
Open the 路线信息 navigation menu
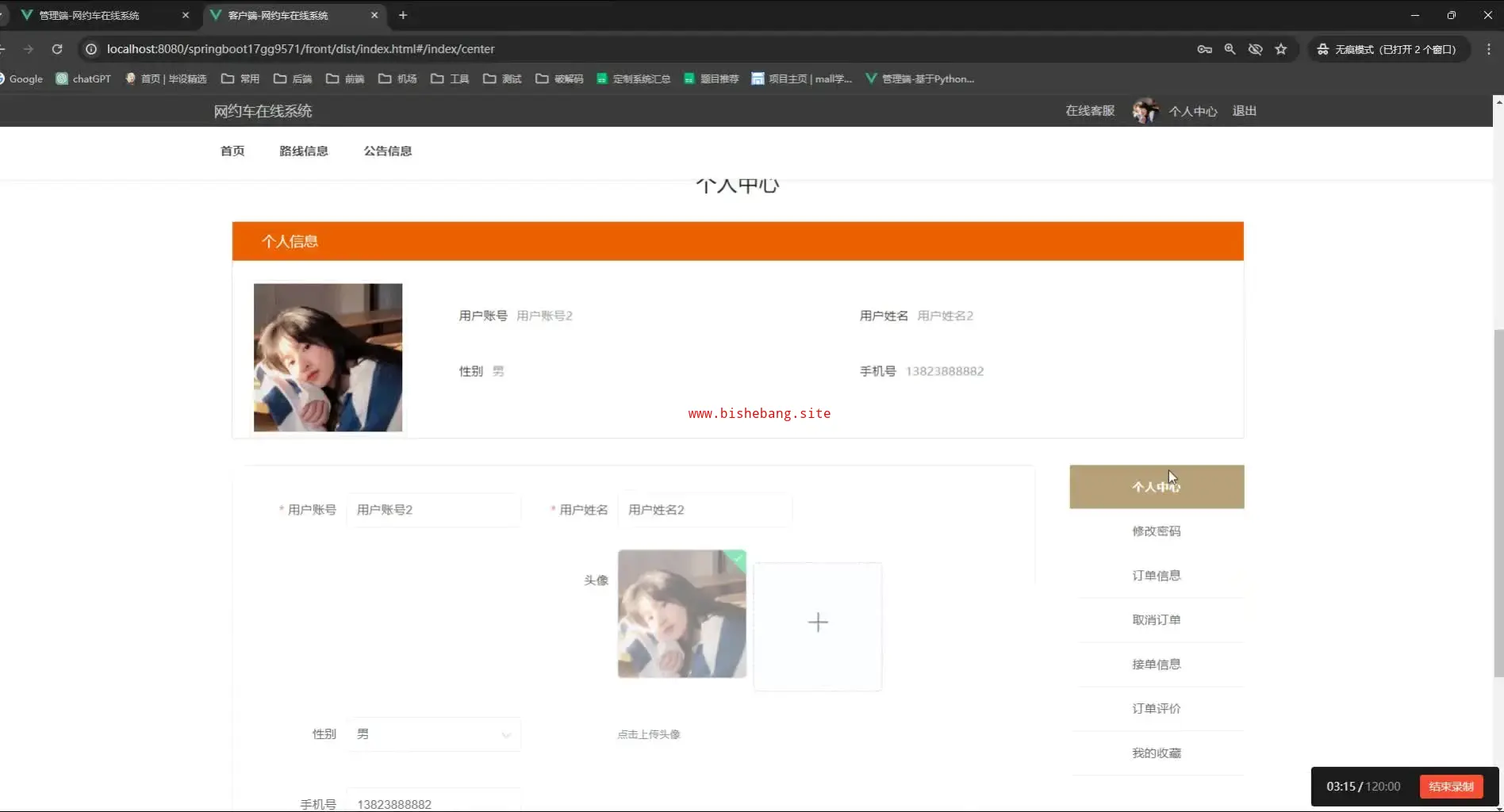303,151
